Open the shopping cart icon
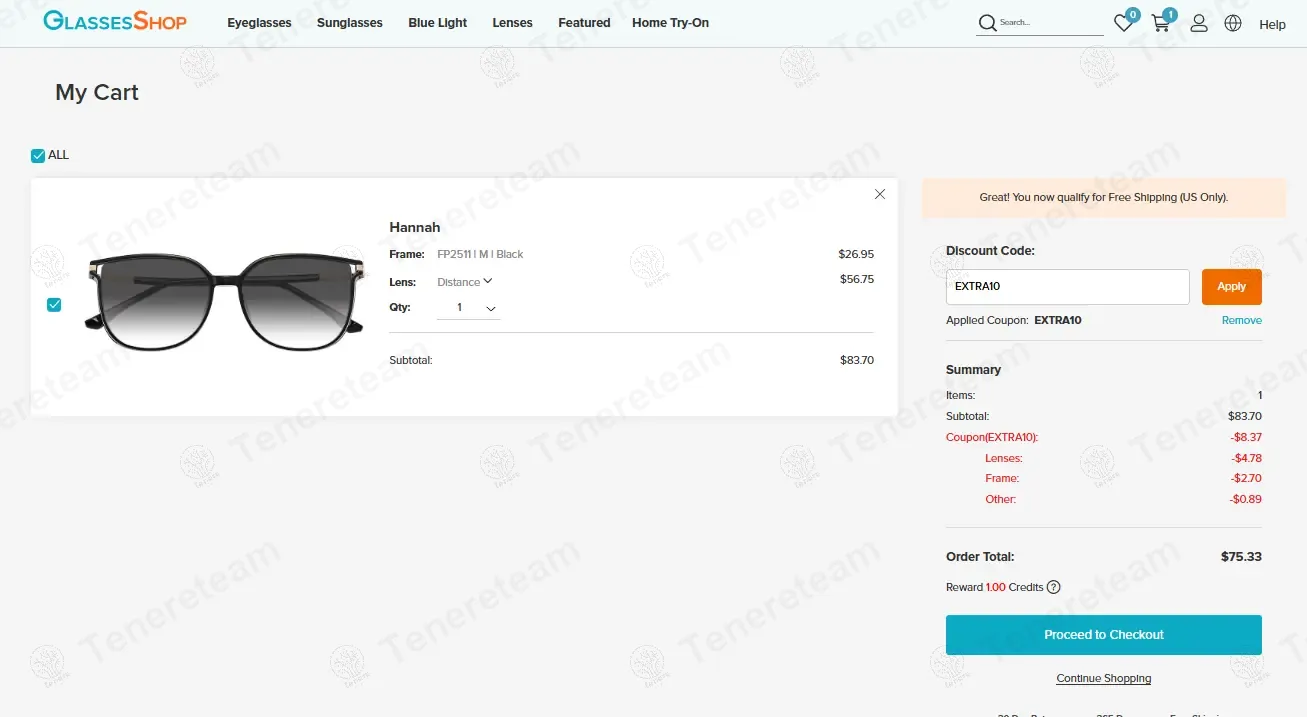 pos(1161,24)
